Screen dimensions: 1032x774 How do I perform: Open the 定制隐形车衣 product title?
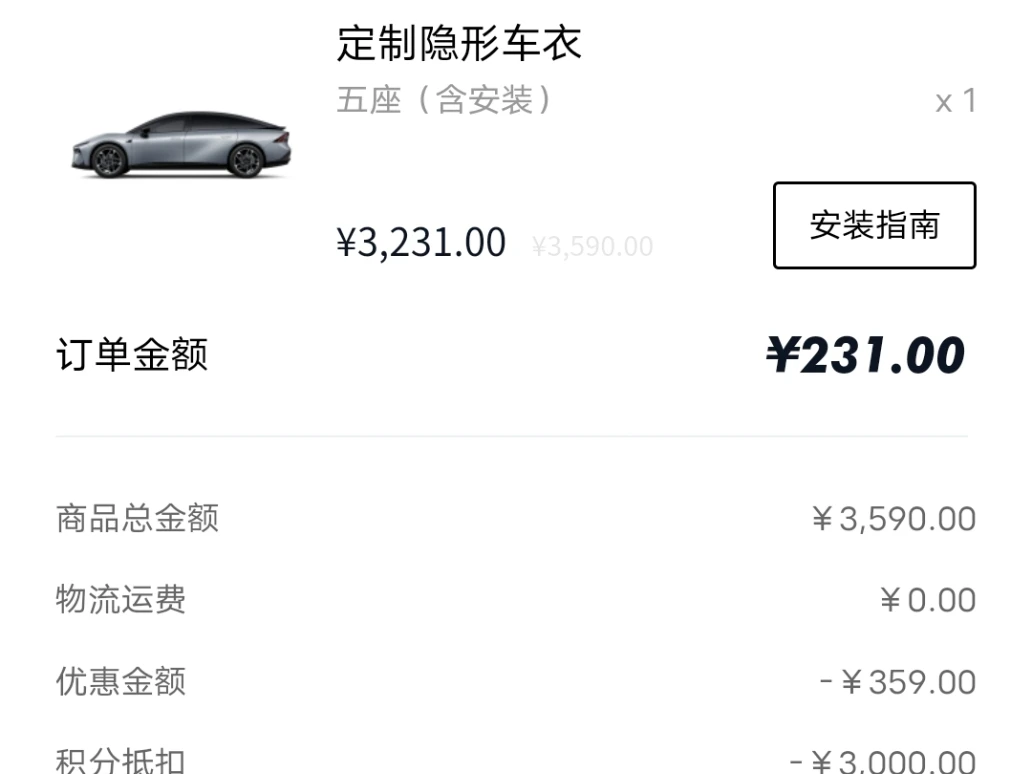459,43
